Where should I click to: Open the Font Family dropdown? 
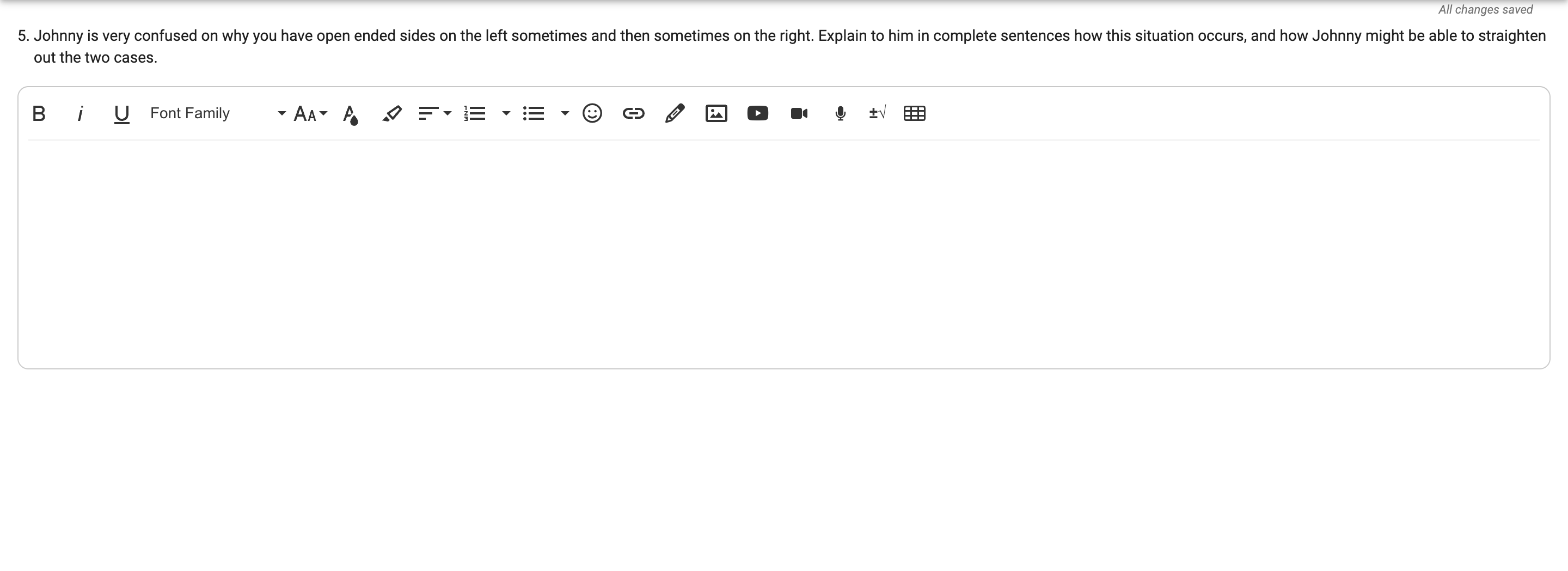217,113
